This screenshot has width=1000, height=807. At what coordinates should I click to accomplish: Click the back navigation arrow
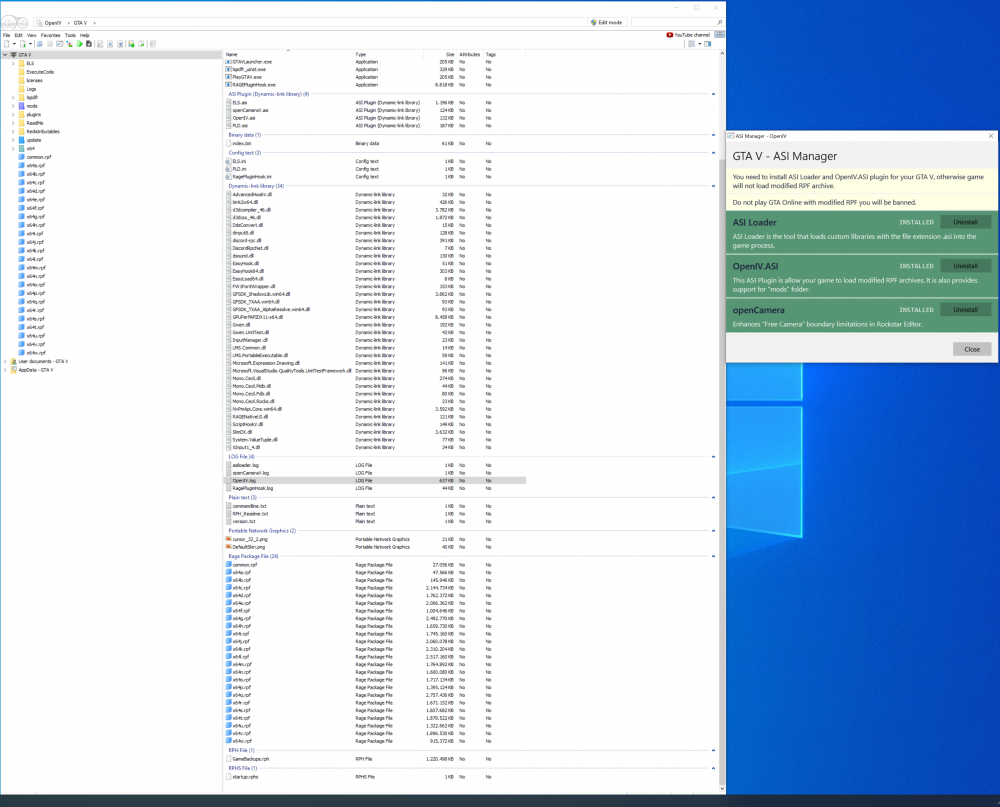(9, 21)
